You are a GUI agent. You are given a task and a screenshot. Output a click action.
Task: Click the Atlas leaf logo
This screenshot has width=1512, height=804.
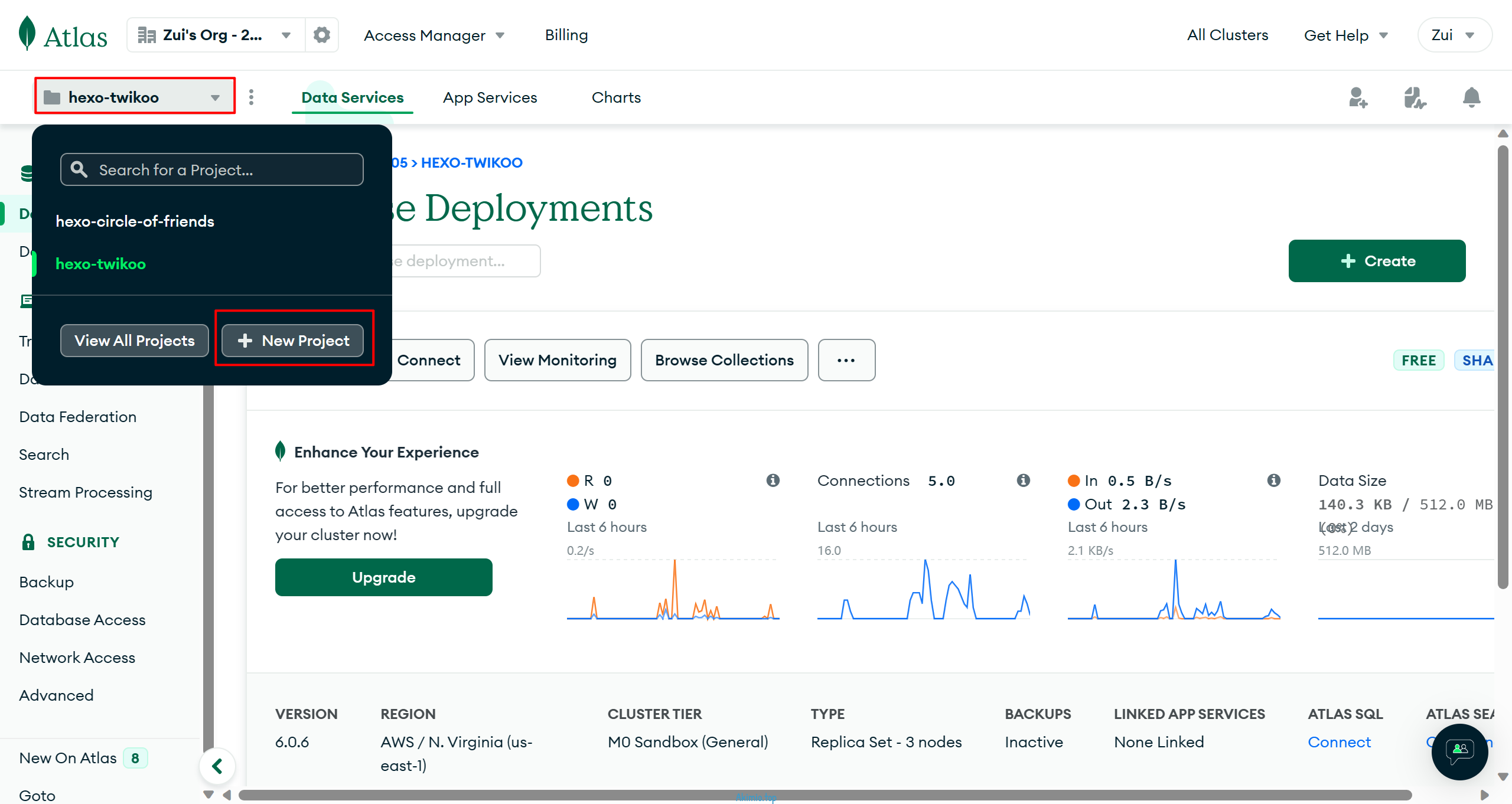(27, 34)
